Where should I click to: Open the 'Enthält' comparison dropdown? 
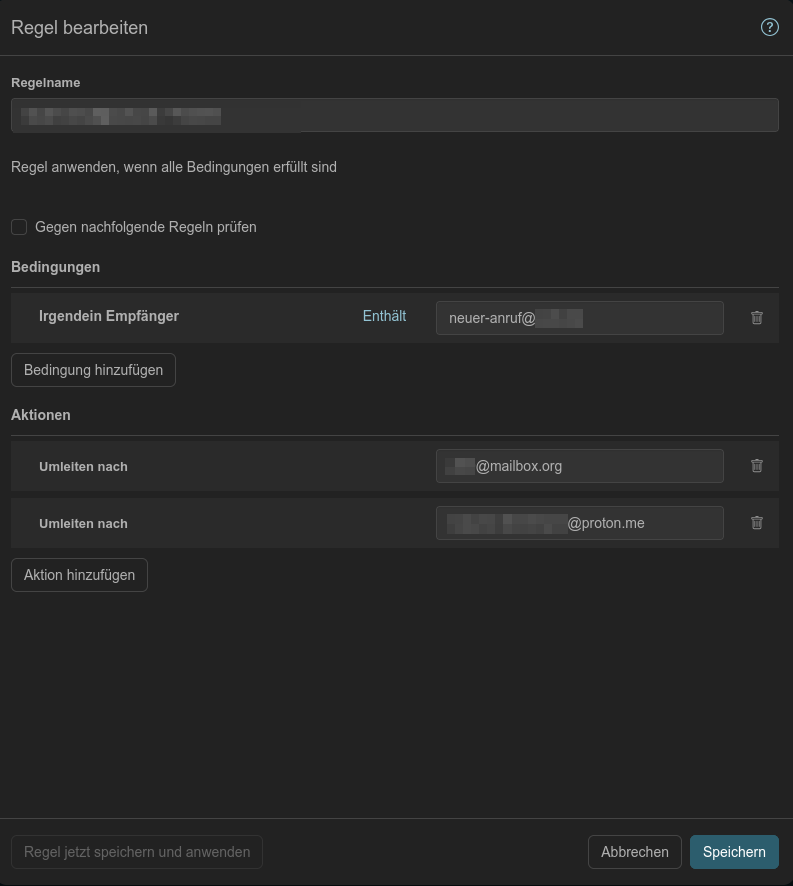pyautogui.click(x=384, y=316)
